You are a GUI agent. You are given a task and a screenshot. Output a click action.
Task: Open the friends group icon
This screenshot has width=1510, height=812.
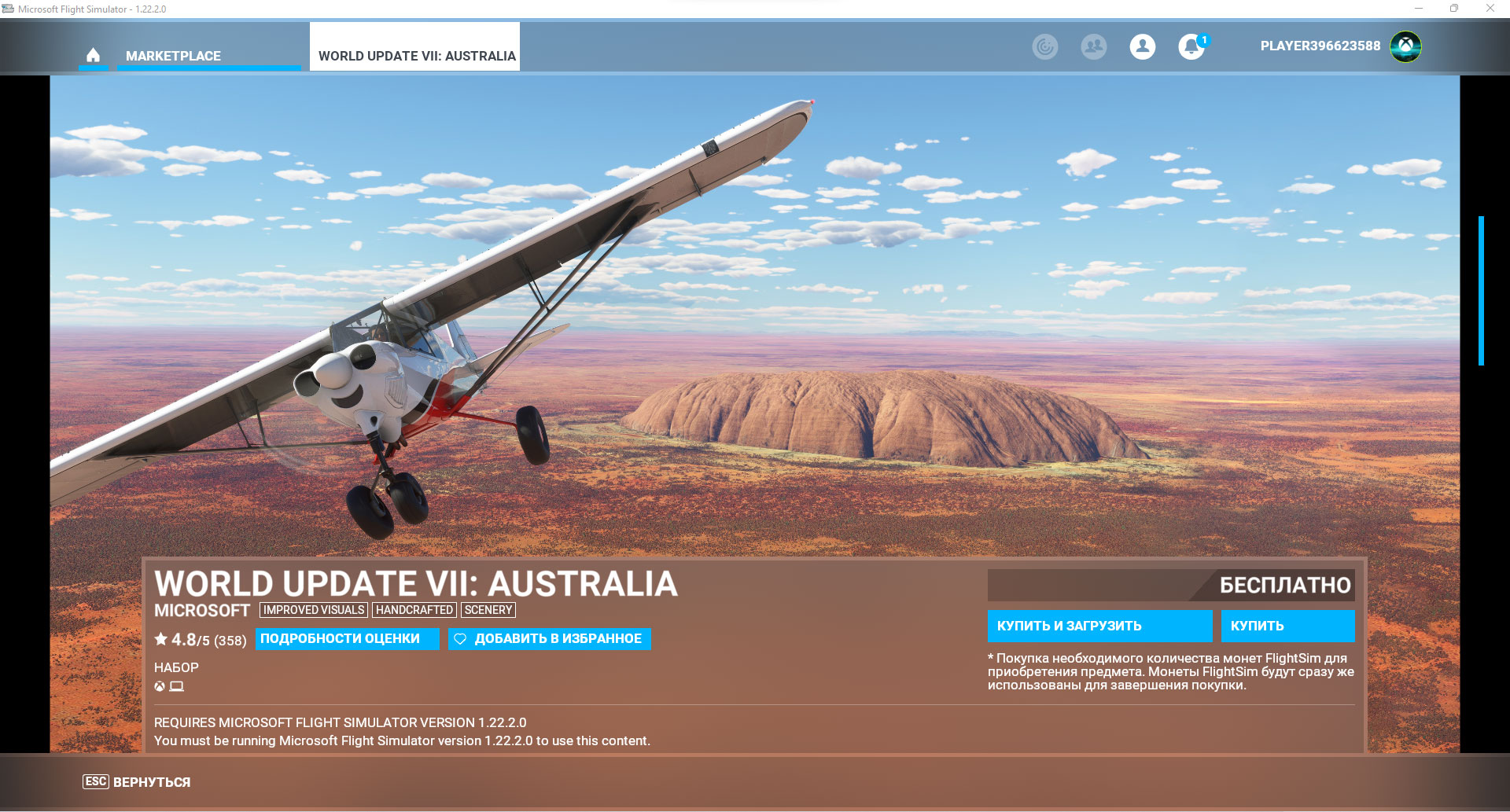1093,47
